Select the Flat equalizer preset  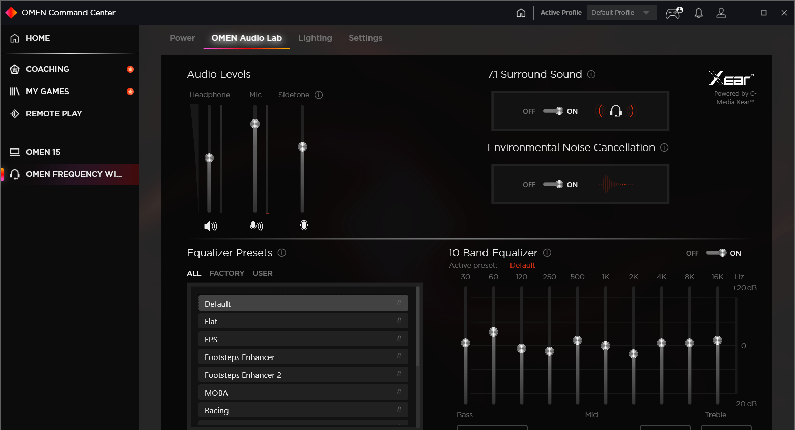click(x=303, y=321)
